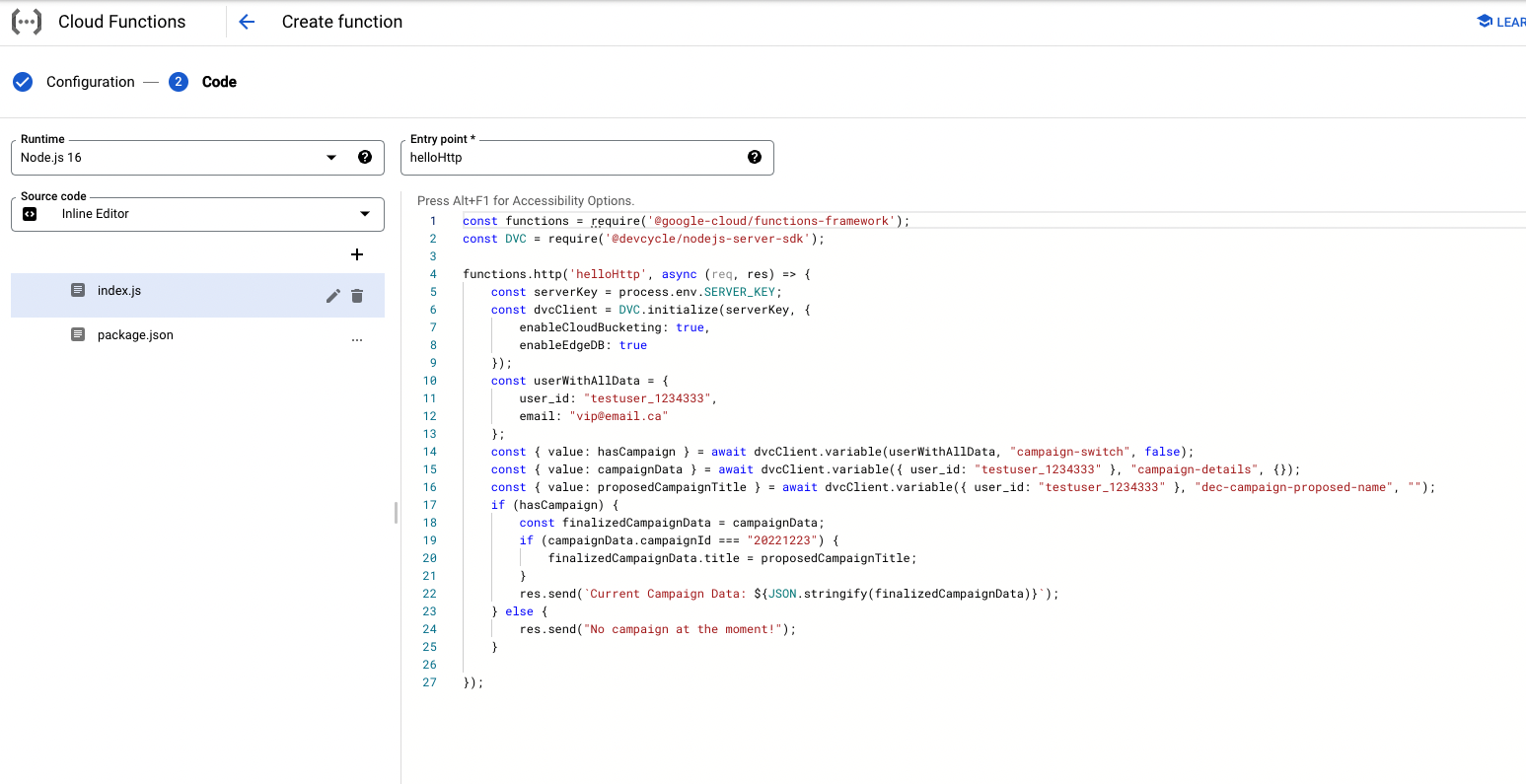Delete index.js with the trash icon
1526x784 pixels.
point(357,296)
